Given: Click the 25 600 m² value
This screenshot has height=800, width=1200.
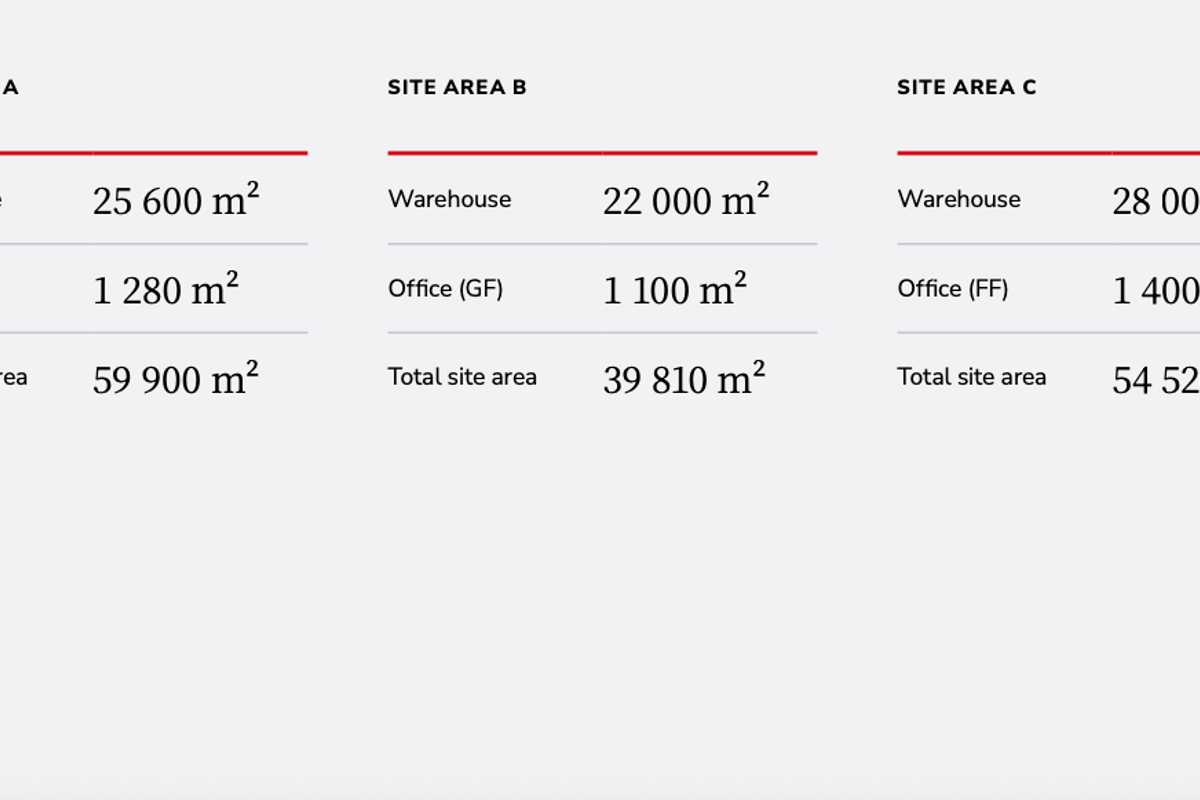Looking at the screenshot, I should pyautogui.click(x=176, y=201).
